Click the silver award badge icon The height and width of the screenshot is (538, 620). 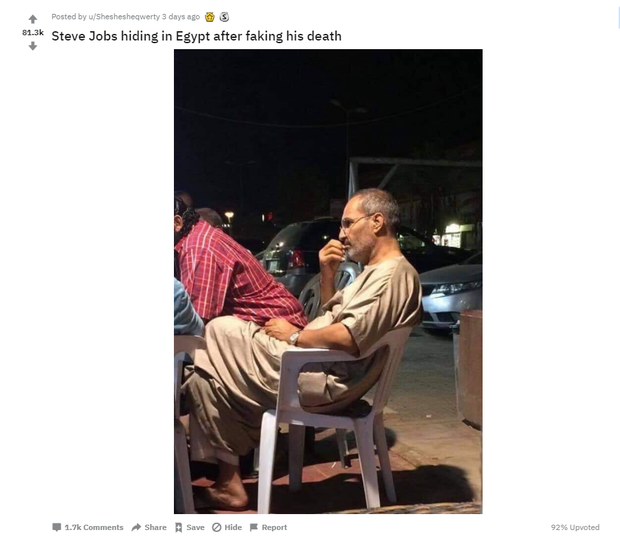(224, 17)
